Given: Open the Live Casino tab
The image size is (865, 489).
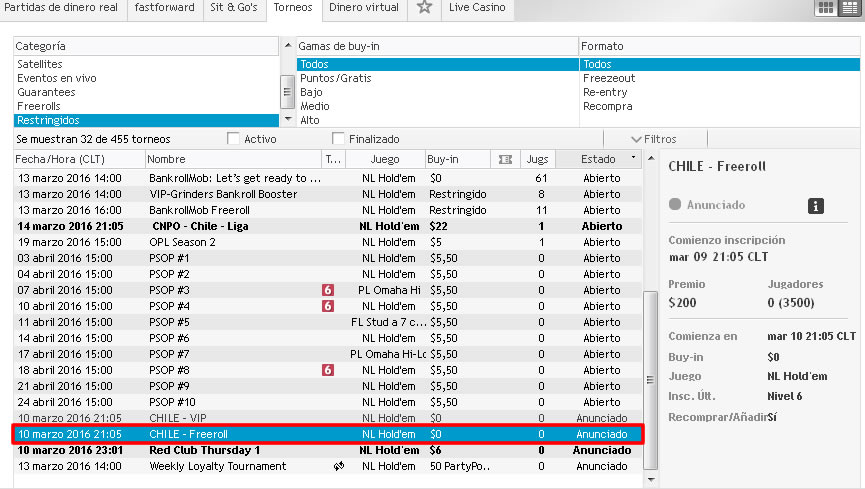Looking at the screenshot, I should (x=477, y=8).
